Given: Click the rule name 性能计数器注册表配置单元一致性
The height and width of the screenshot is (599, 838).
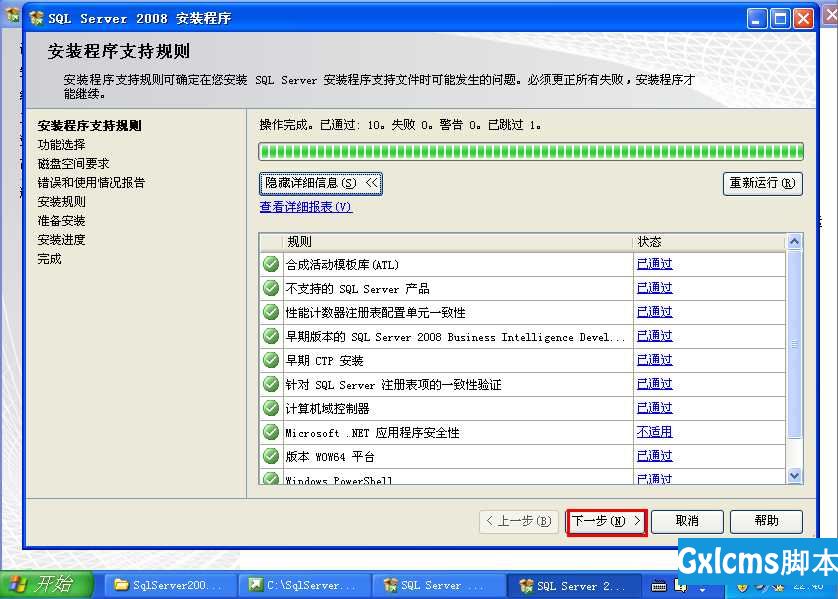Looking at the screenshot, I should tap(376, 313).
